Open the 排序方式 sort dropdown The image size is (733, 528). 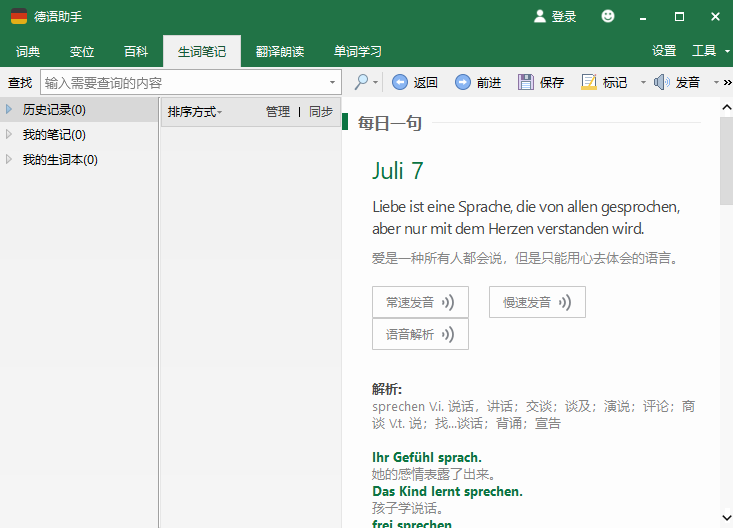click(195, 112)
